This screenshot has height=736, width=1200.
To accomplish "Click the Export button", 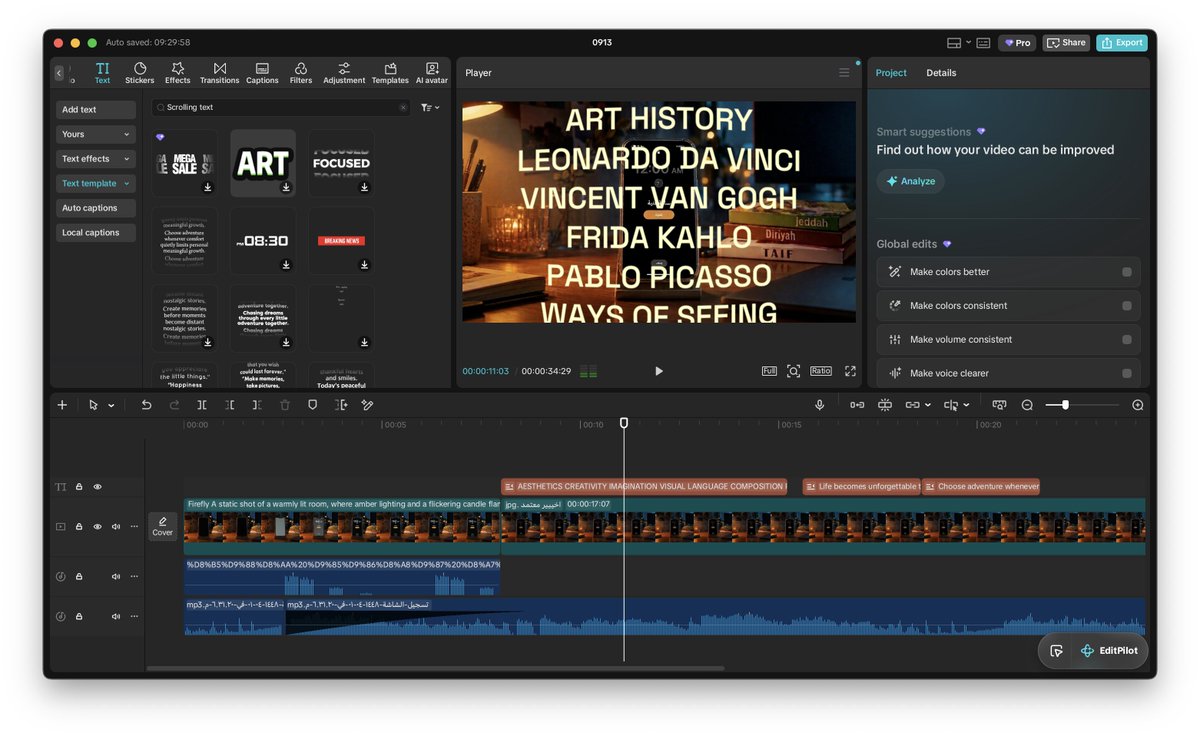I will (x=1121, y=43).
